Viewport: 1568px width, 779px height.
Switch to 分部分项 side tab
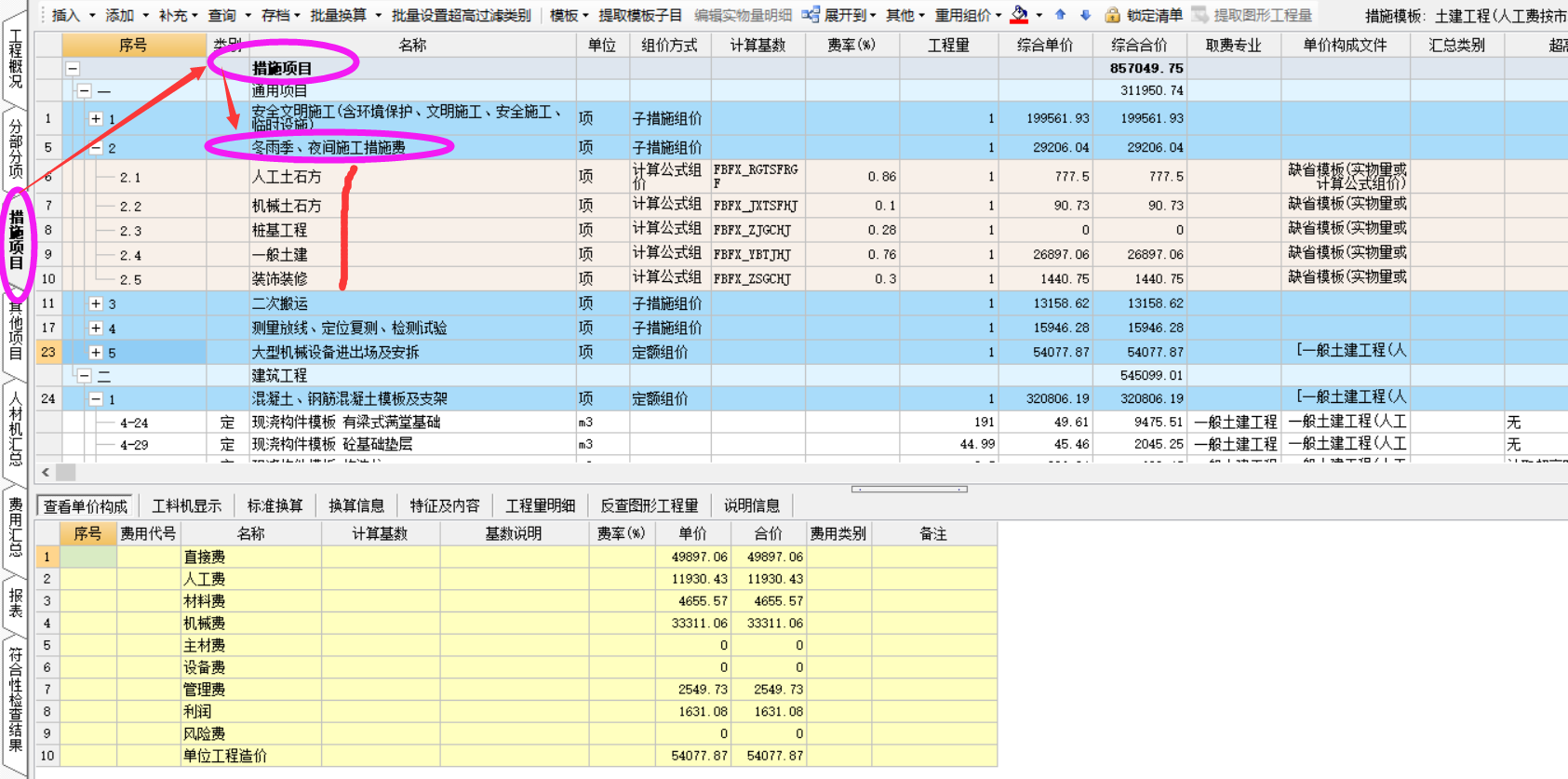point(16,148)
